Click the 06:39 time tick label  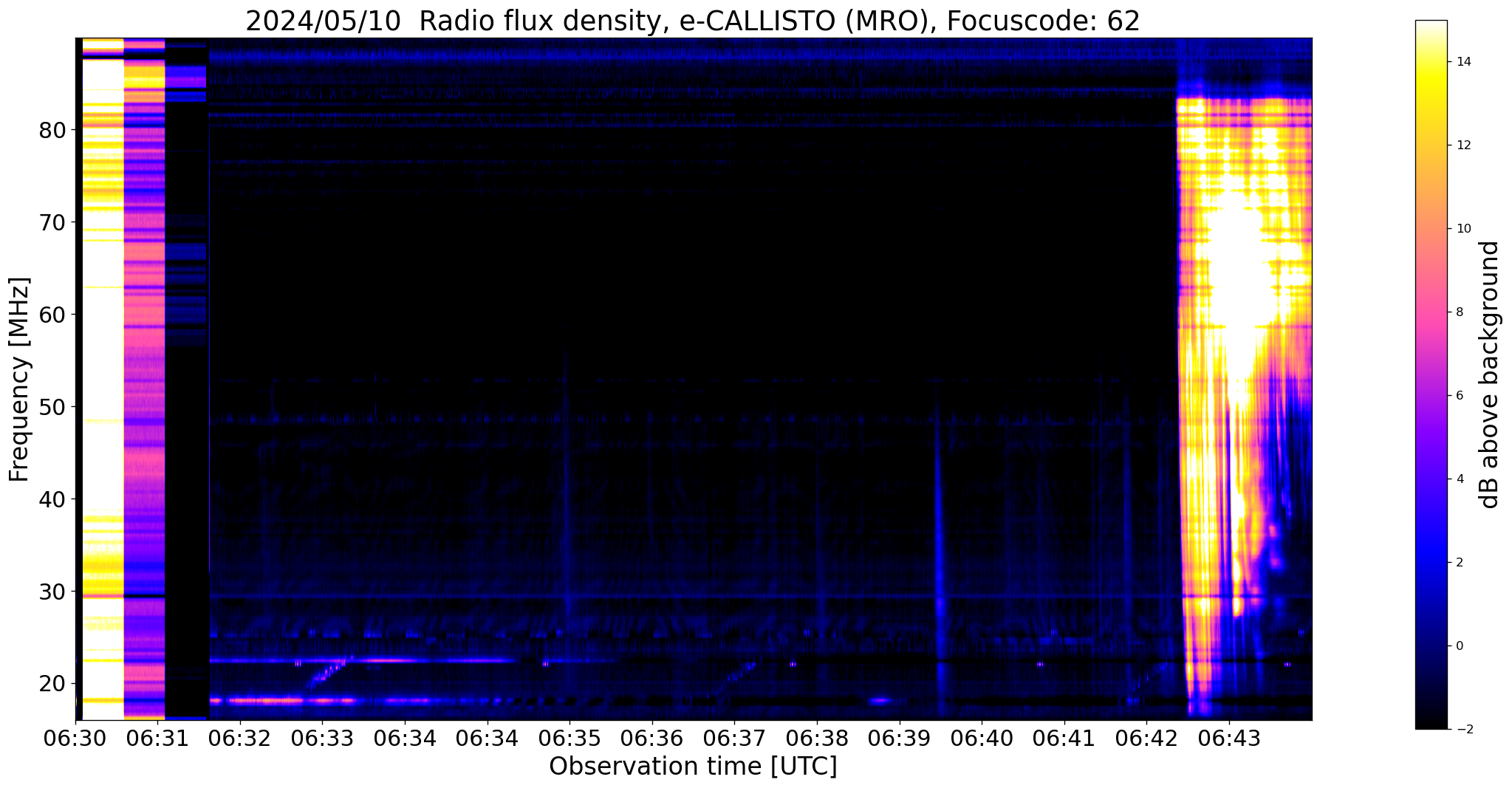(x=900, y=739)
